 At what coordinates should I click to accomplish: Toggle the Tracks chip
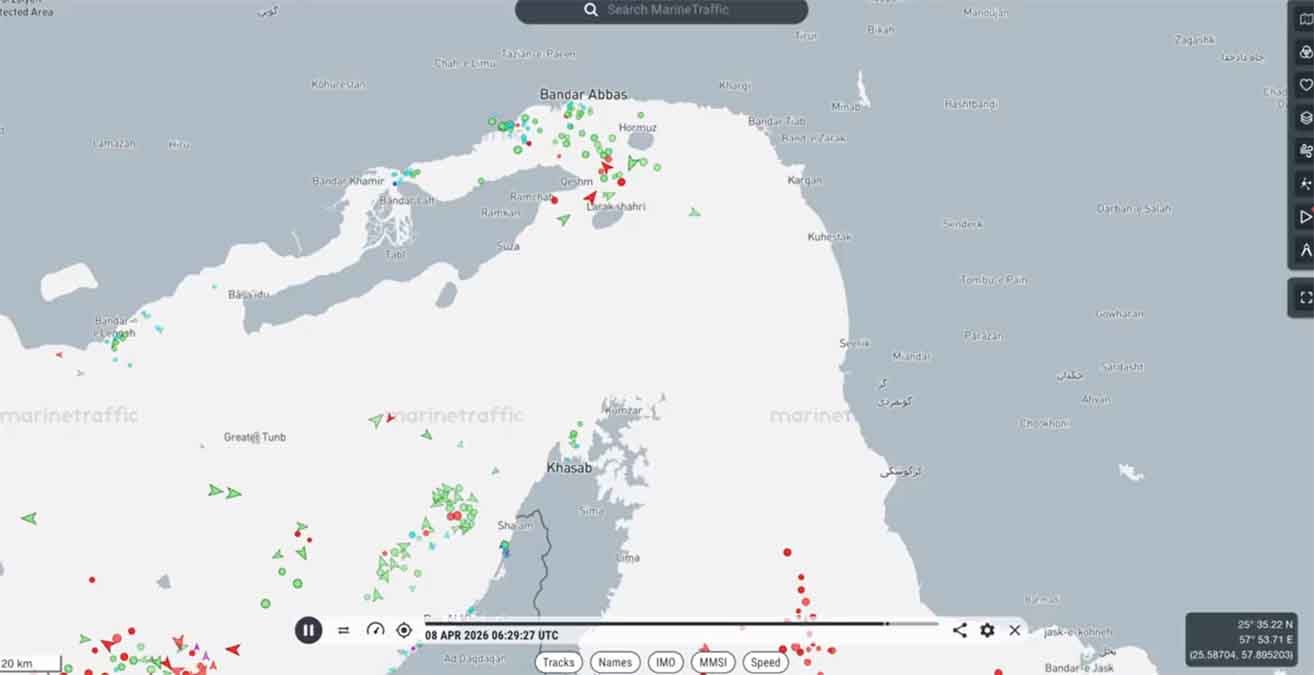pos(558,662)
